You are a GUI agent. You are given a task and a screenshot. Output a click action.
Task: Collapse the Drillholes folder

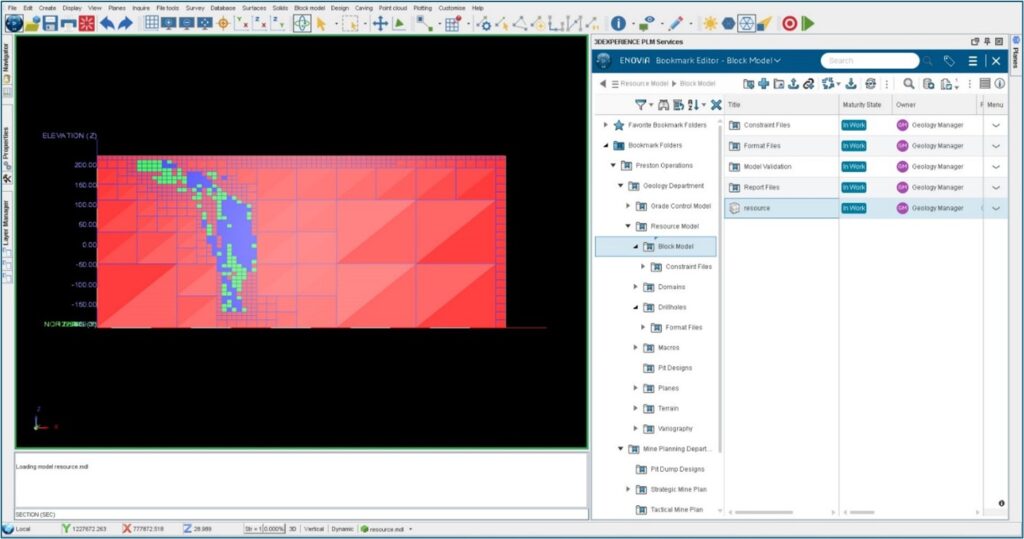pyautogui.click(x=635, y=307)
